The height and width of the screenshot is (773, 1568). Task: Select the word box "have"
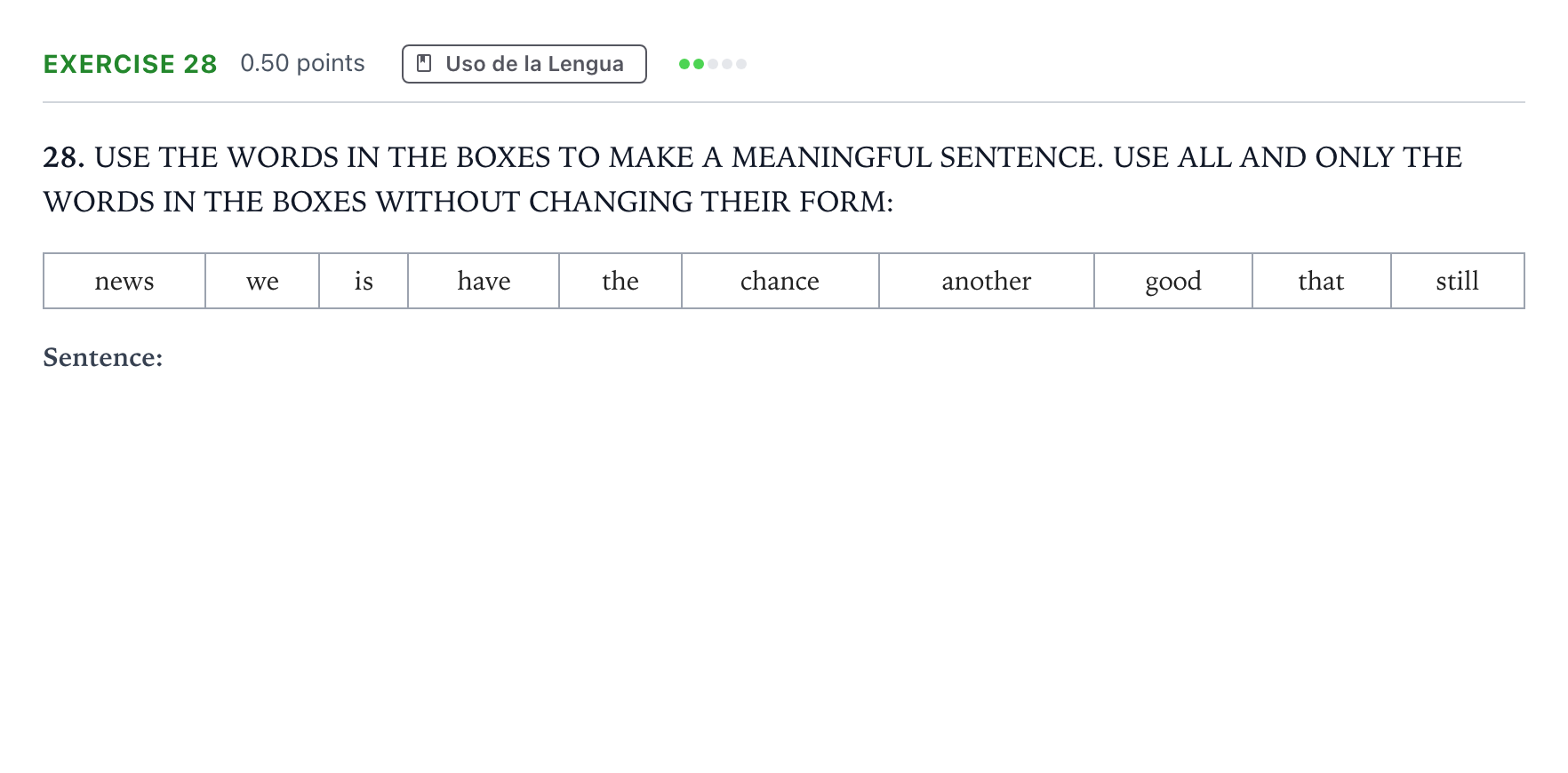click(x=484, y=281)
